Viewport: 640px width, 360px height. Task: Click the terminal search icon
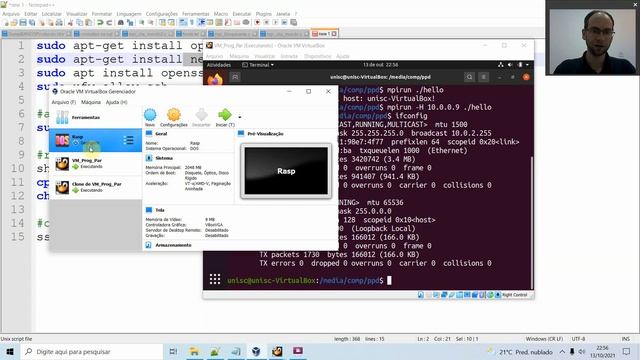click(x=469, y=77)
